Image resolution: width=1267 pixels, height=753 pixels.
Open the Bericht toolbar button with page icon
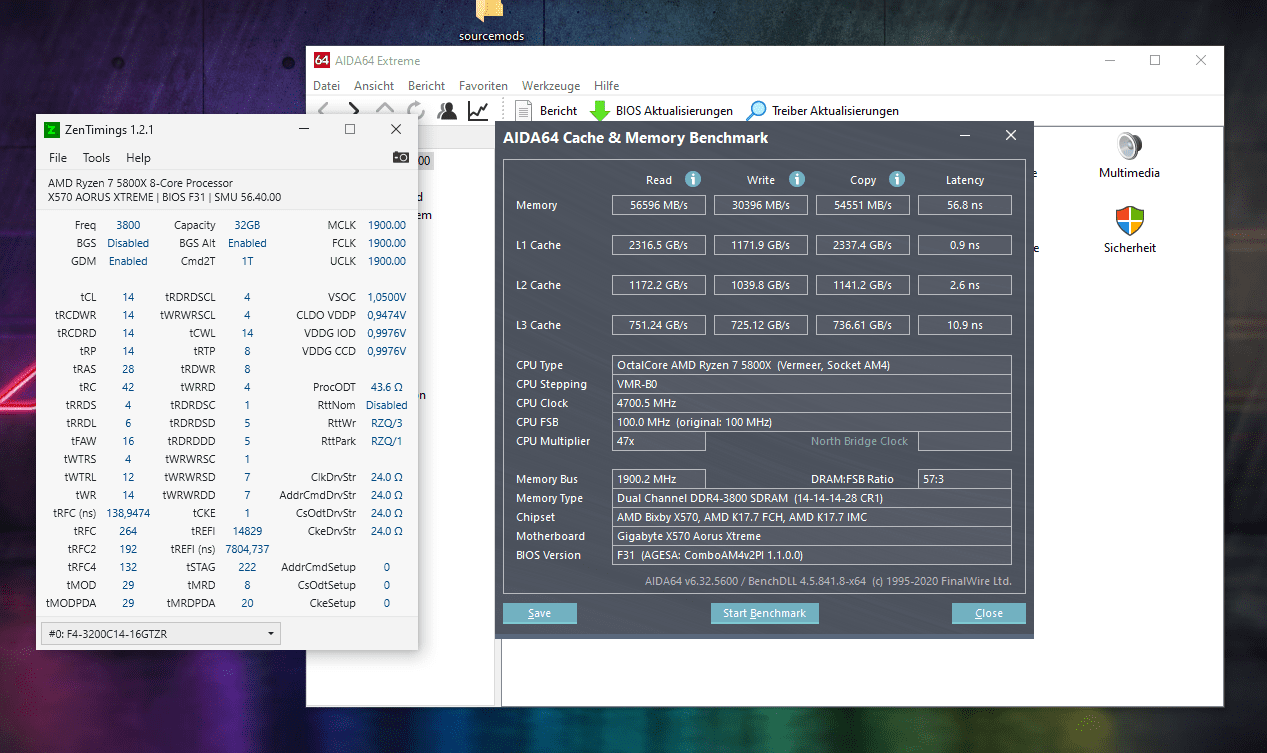click(546, 111)
